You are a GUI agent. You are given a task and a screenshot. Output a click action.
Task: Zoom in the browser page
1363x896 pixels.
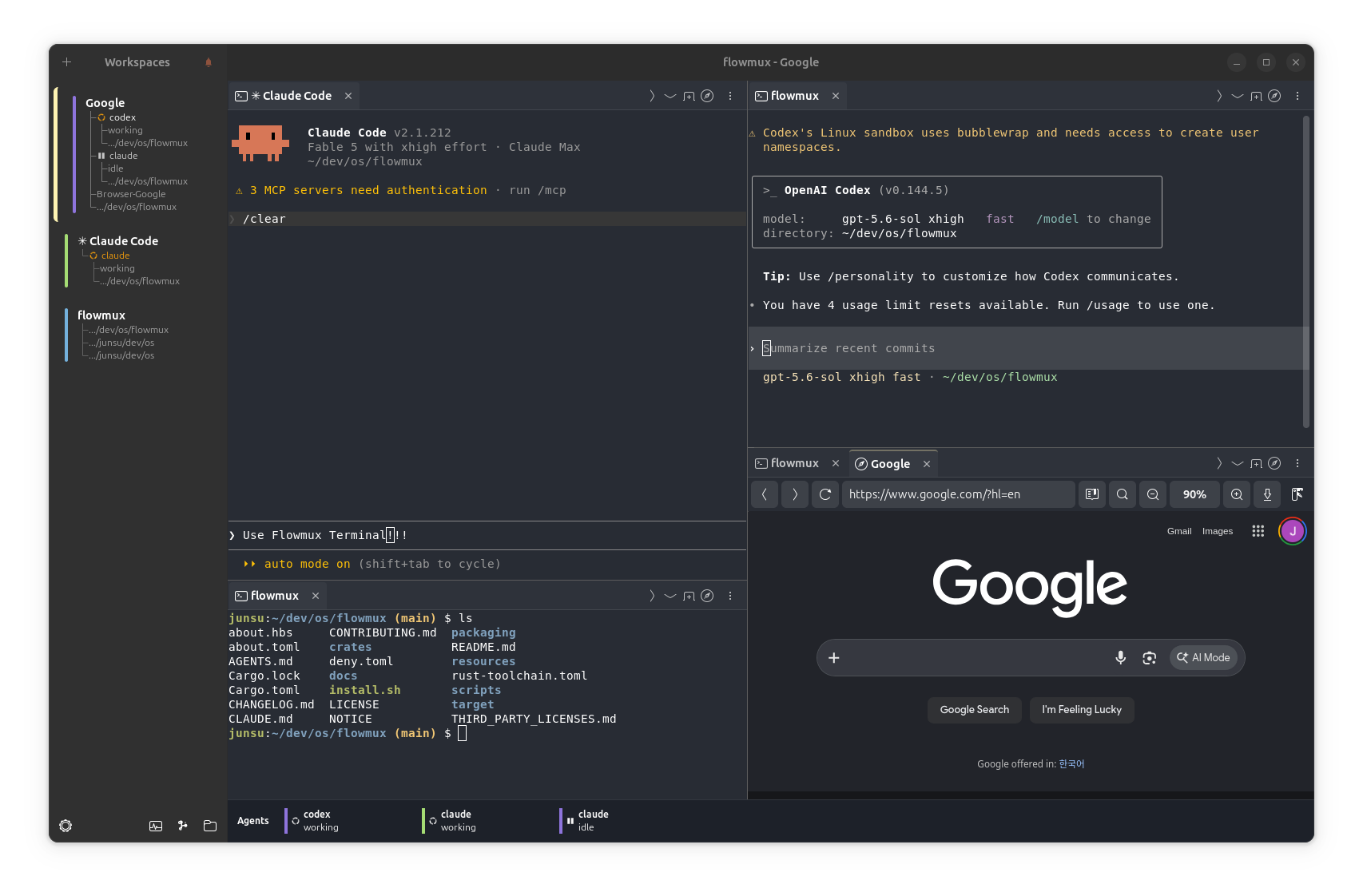point(1237,494)
